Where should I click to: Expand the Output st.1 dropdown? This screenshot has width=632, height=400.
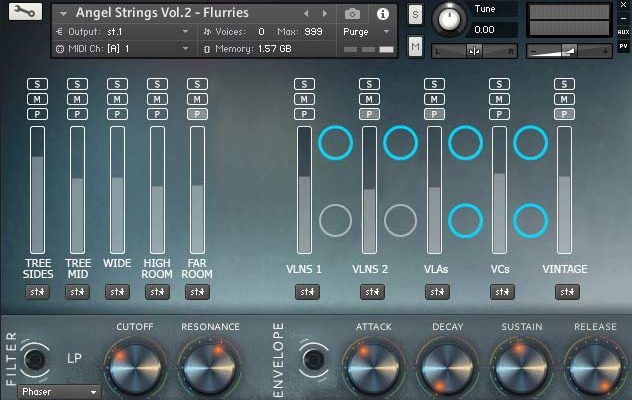point(185,32)
